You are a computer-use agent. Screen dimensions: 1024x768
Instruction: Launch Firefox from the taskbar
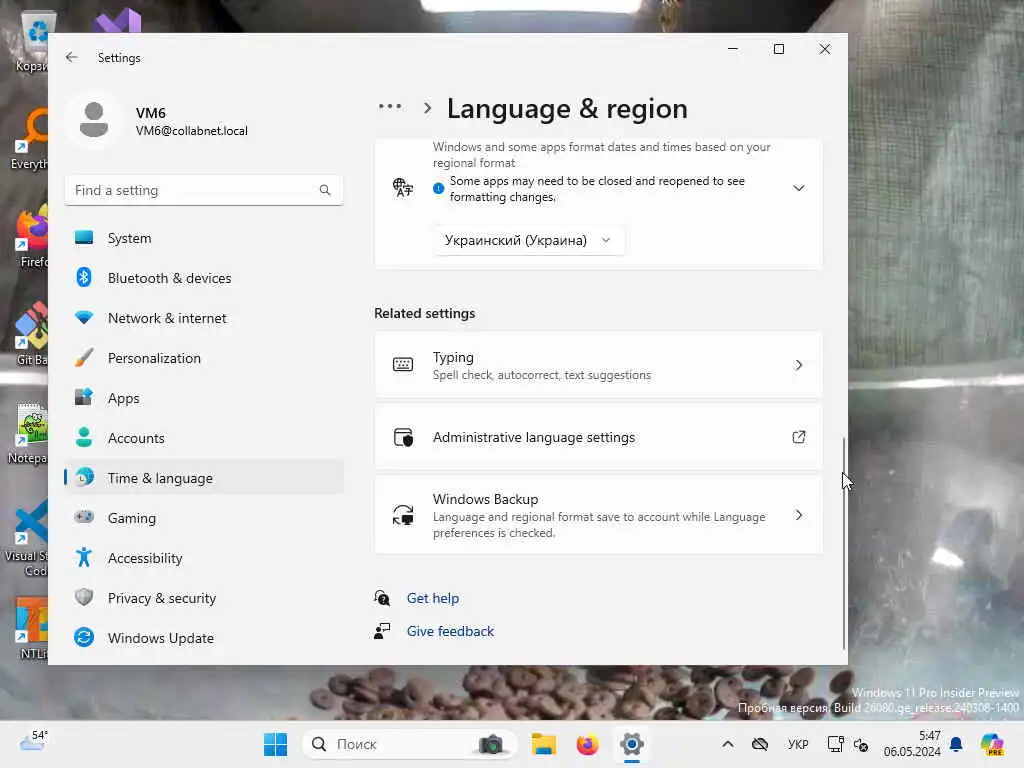[587, 744]
